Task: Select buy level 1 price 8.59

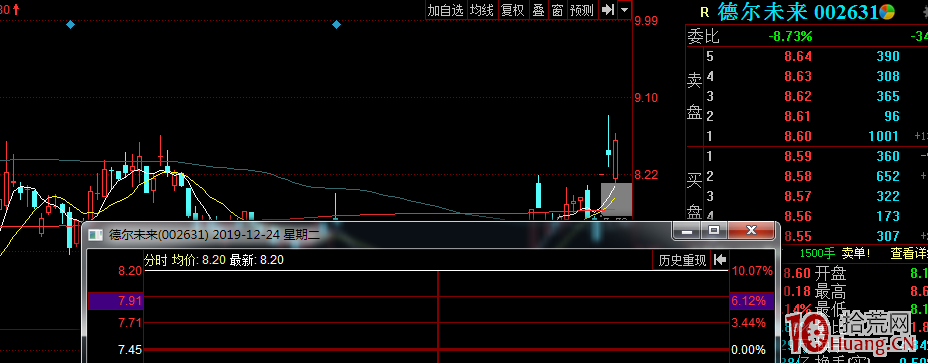Action: [x=798, y=156]
